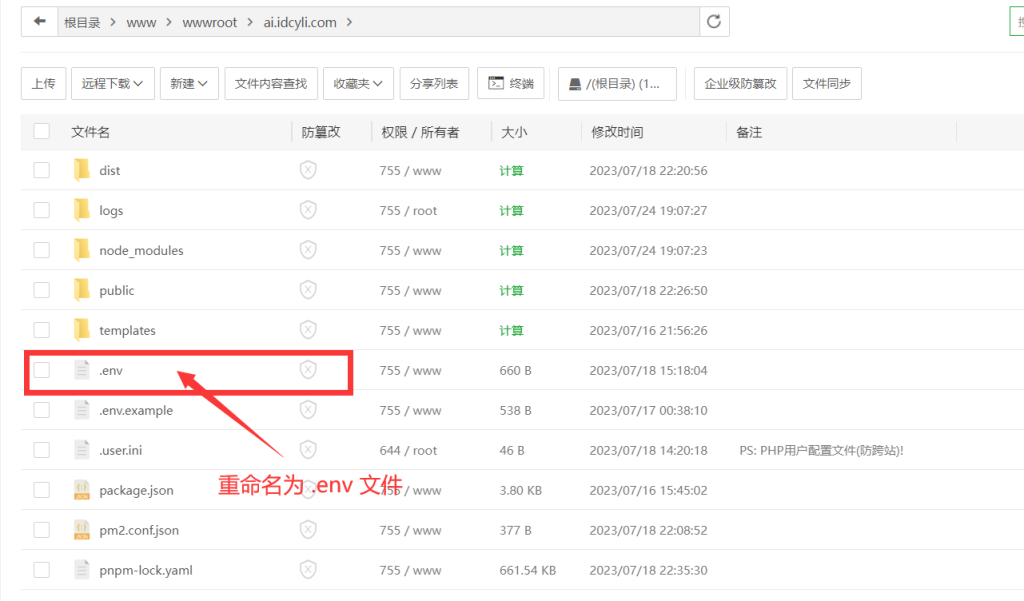Viewport: 1024px width, 601px height.
Task: Open the 新建 dropdown menu
Action: [189, 84]
